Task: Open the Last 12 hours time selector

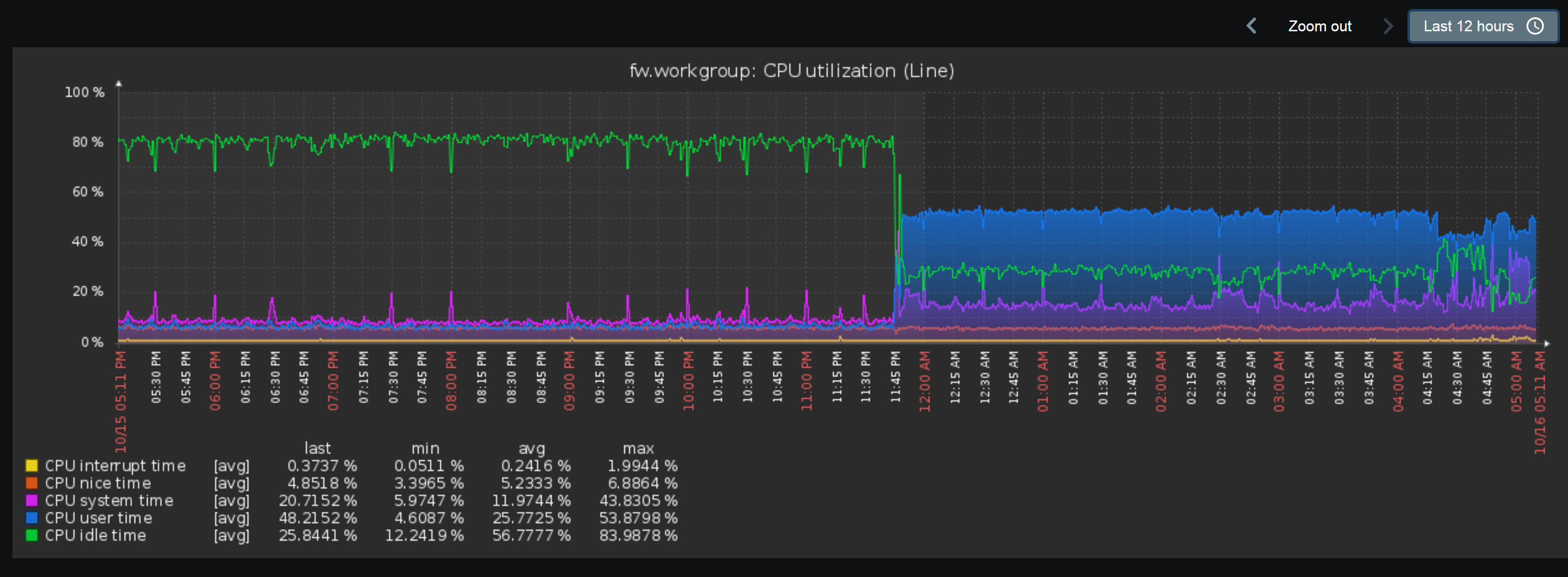Action: point(1468,26)
